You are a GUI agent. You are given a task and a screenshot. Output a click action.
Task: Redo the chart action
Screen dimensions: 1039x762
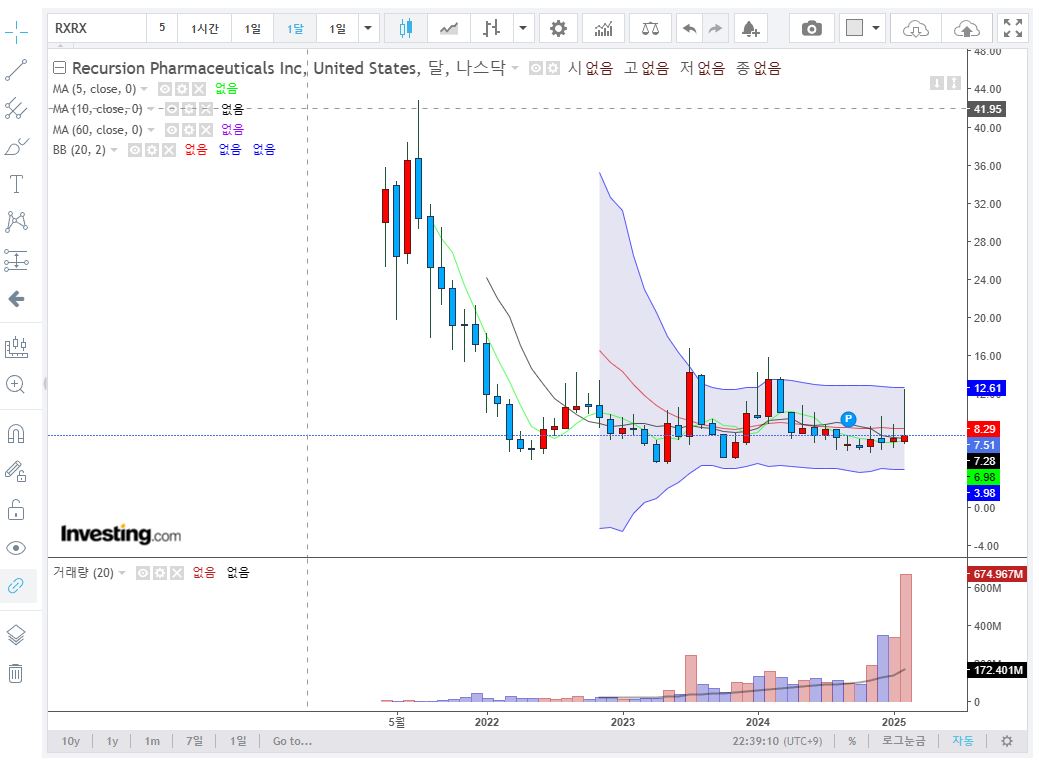715,28
